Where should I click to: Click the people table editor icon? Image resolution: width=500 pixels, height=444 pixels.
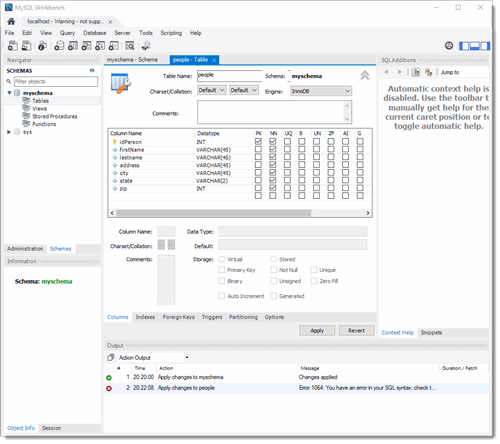pyautogui.click(x=121, y=83)
